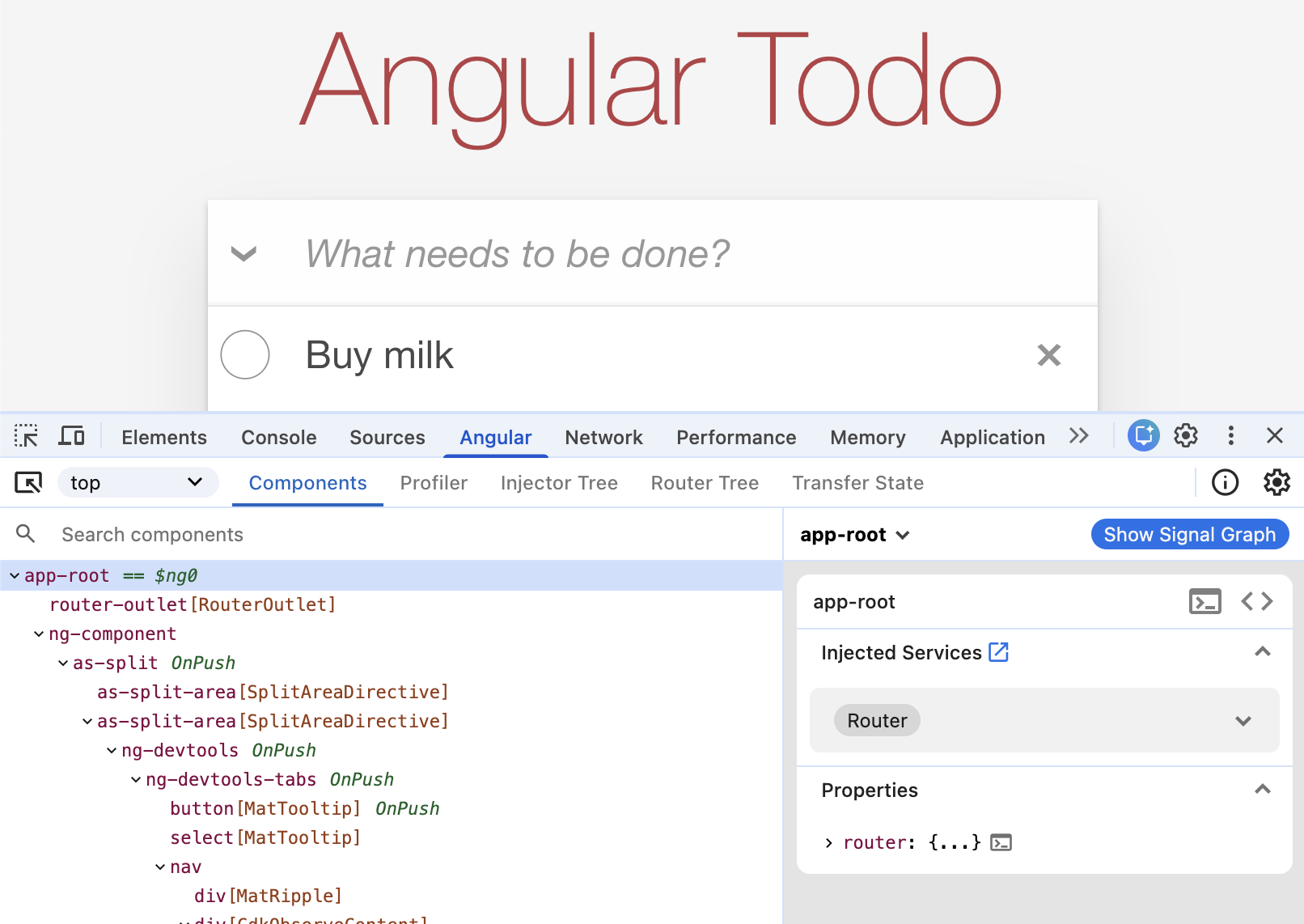Toggle all todos with the input chevron
Image resolution: width=1304 pixels, height=924 pixels.
(242, 253)
